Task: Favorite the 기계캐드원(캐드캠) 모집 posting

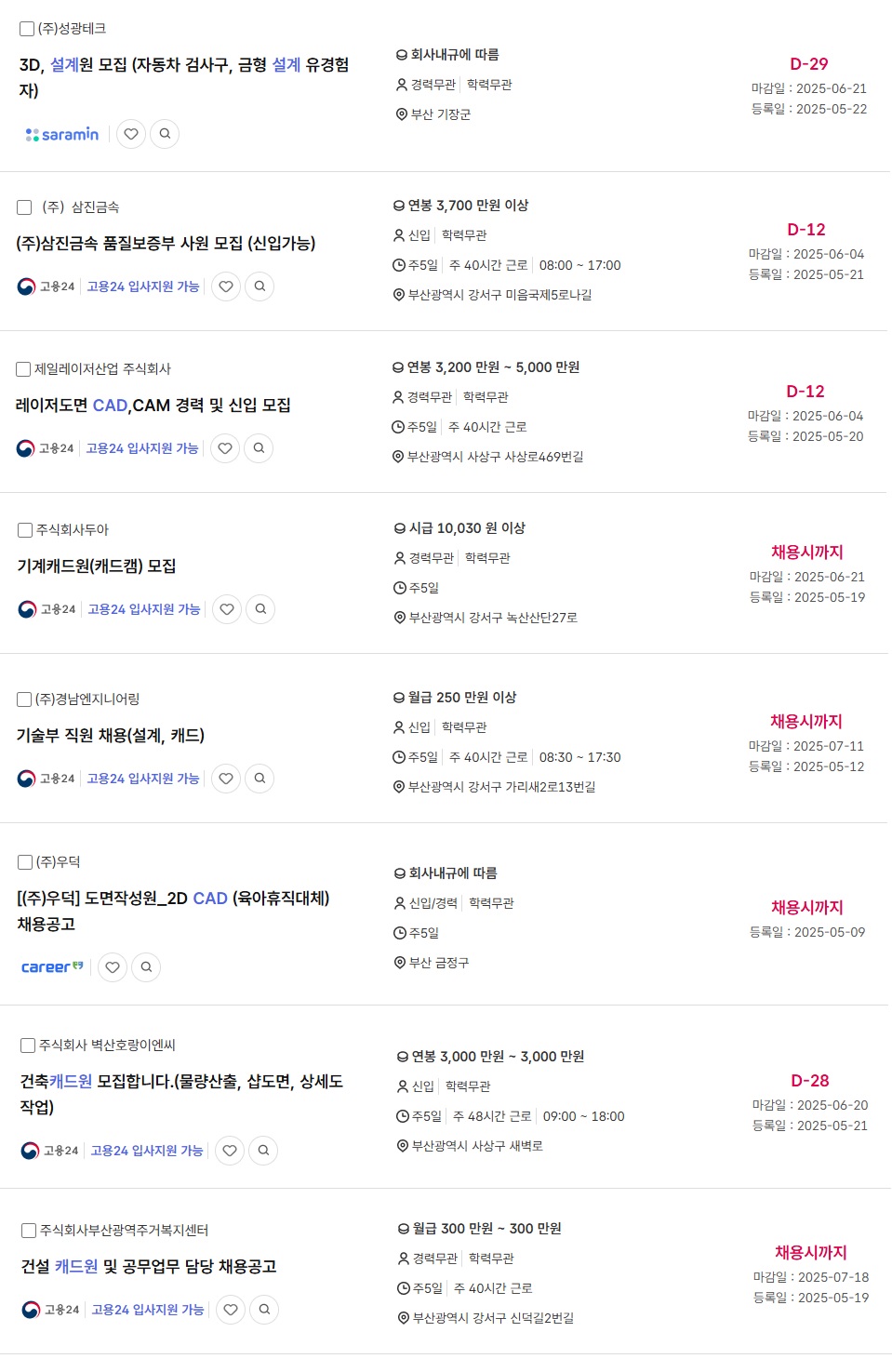Action: [x=227, y=609]
